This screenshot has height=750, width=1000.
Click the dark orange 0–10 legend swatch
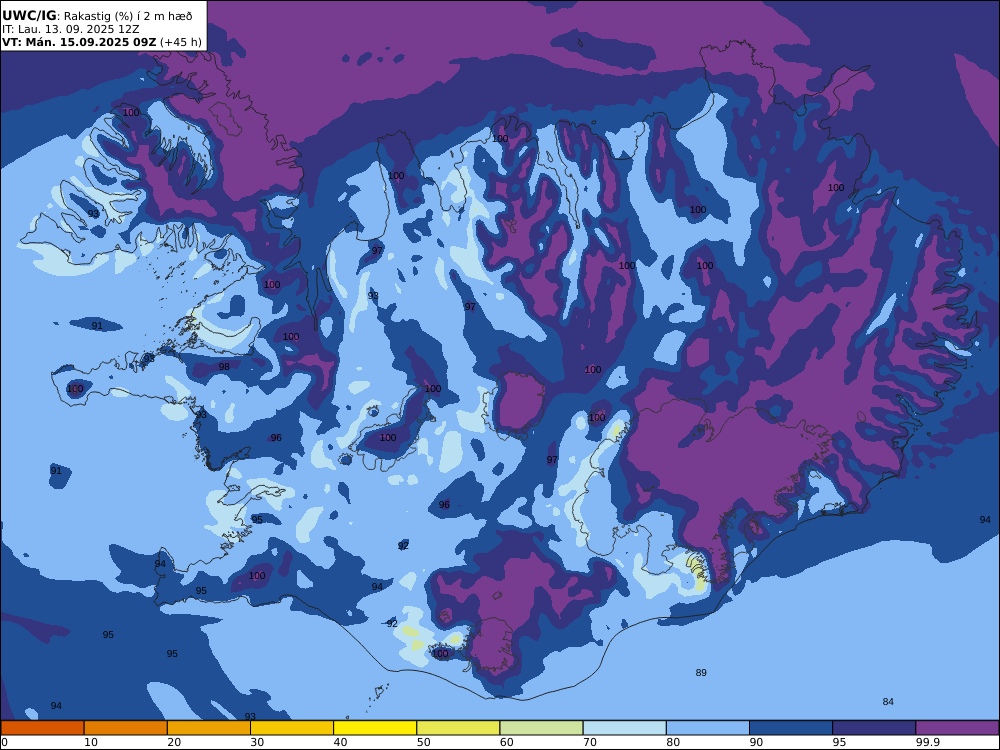coord(42,728)
